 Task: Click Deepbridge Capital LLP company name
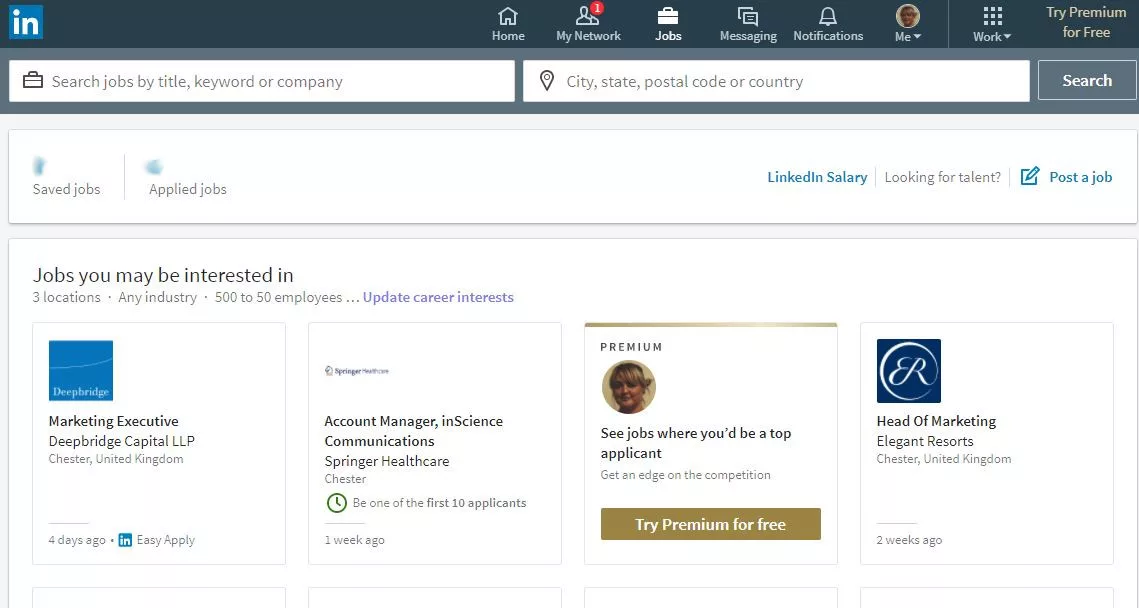[121, 441]
